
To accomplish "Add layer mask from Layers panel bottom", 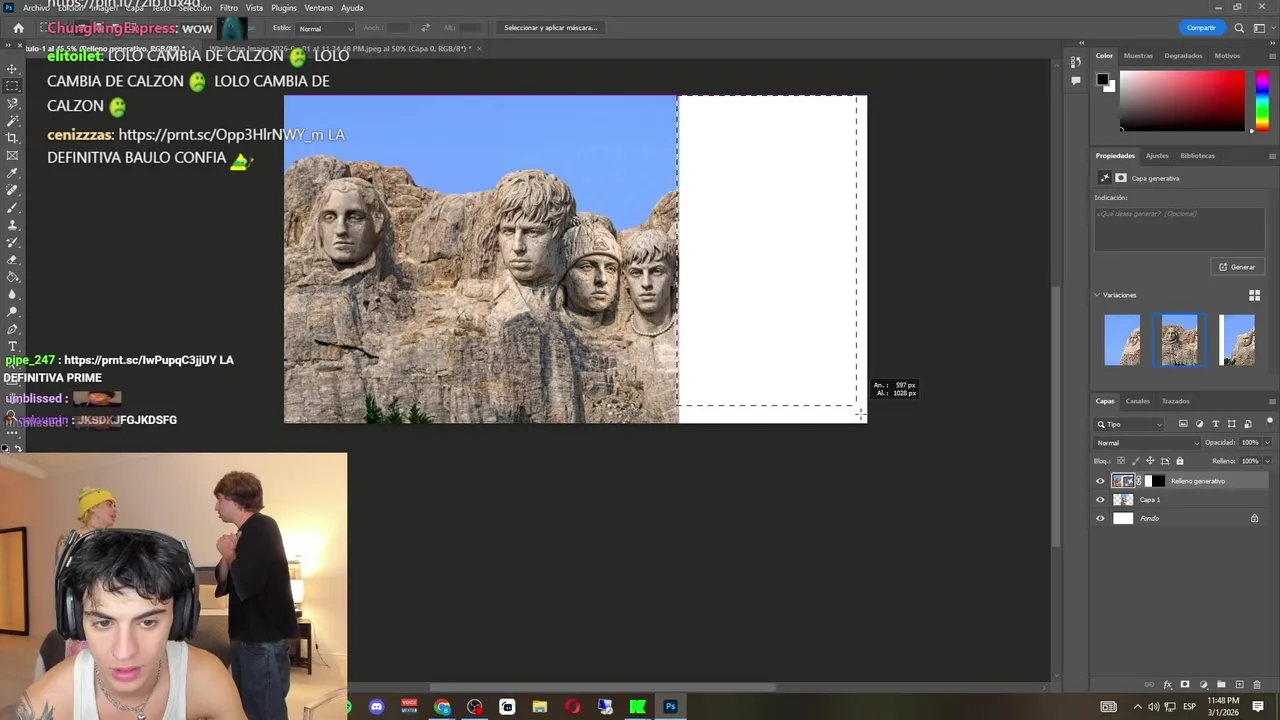I will 1185,685.
